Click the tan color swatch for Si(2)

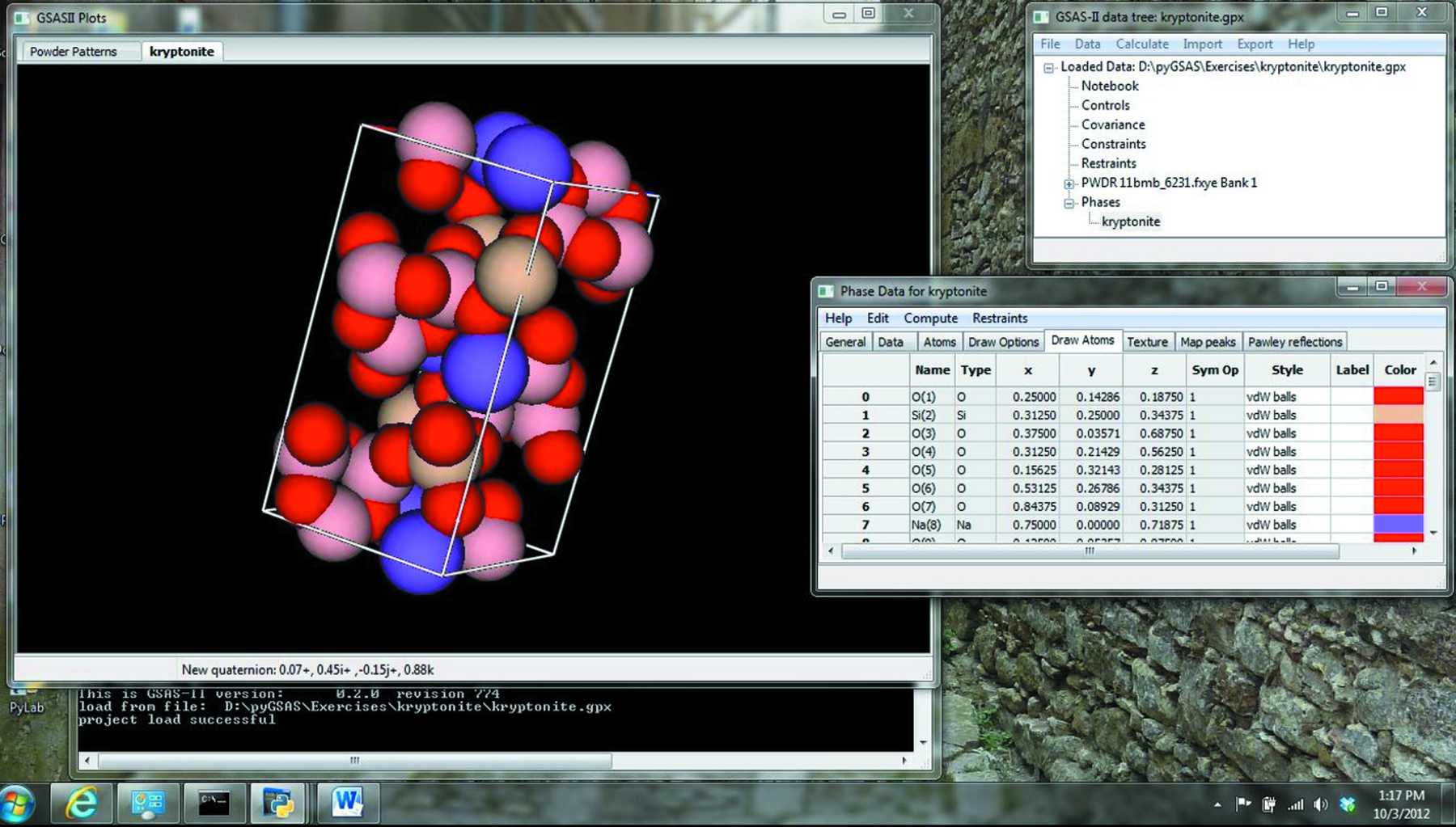1399,416
